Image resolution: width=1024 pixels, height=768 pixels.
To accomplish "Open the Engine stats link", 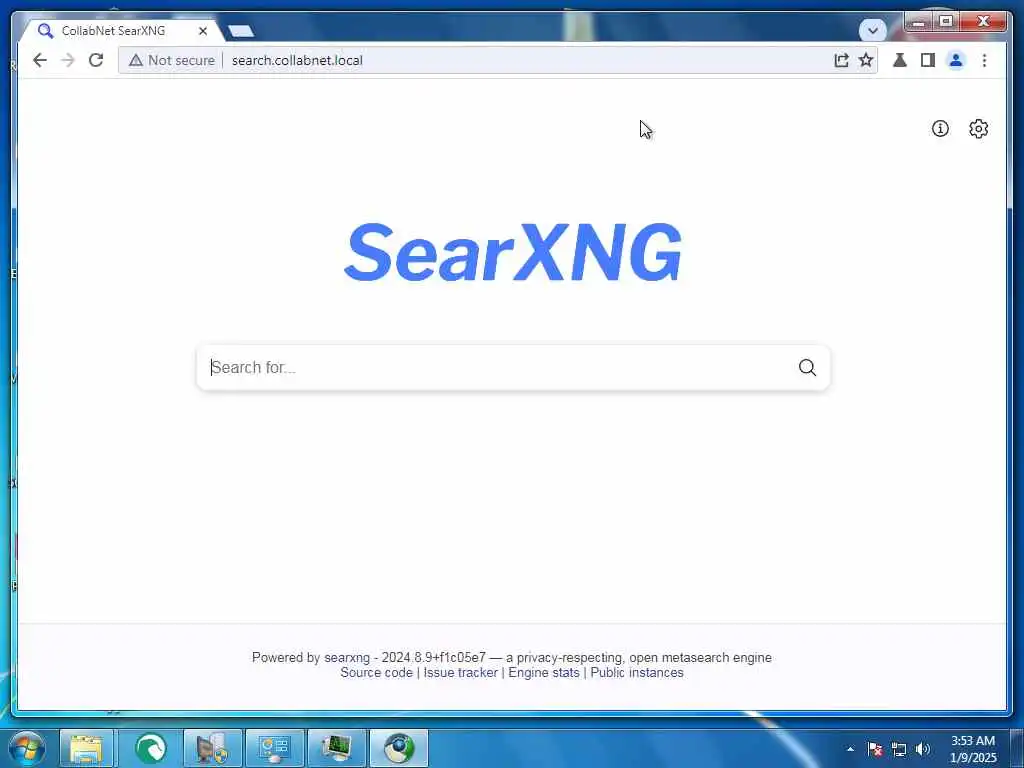I will [x=544, y=673].
